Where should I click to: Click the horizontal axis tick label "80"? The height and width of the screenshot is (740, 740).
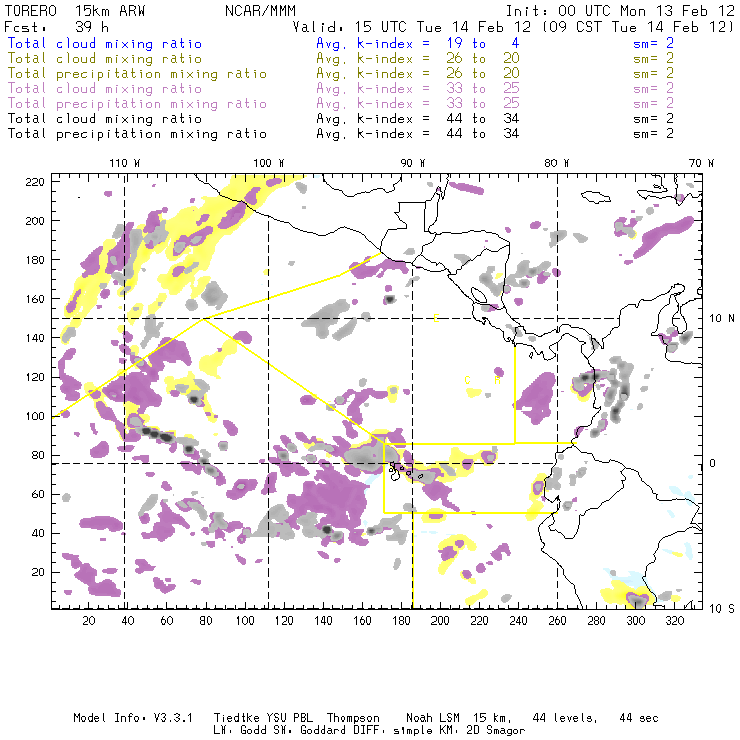(206, 621)
